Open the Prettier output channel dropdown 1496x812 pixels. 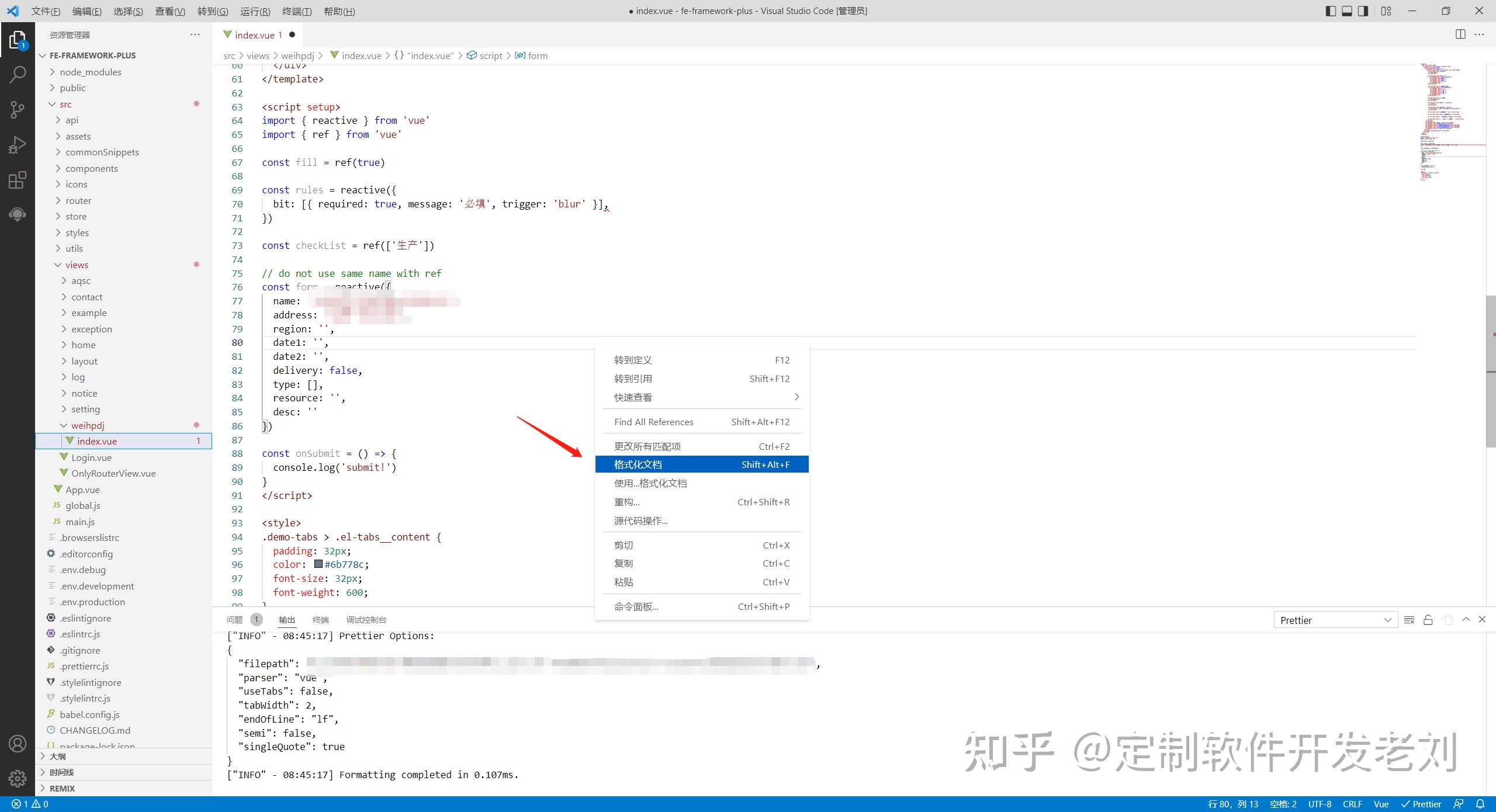click(x=1335, y=620)
